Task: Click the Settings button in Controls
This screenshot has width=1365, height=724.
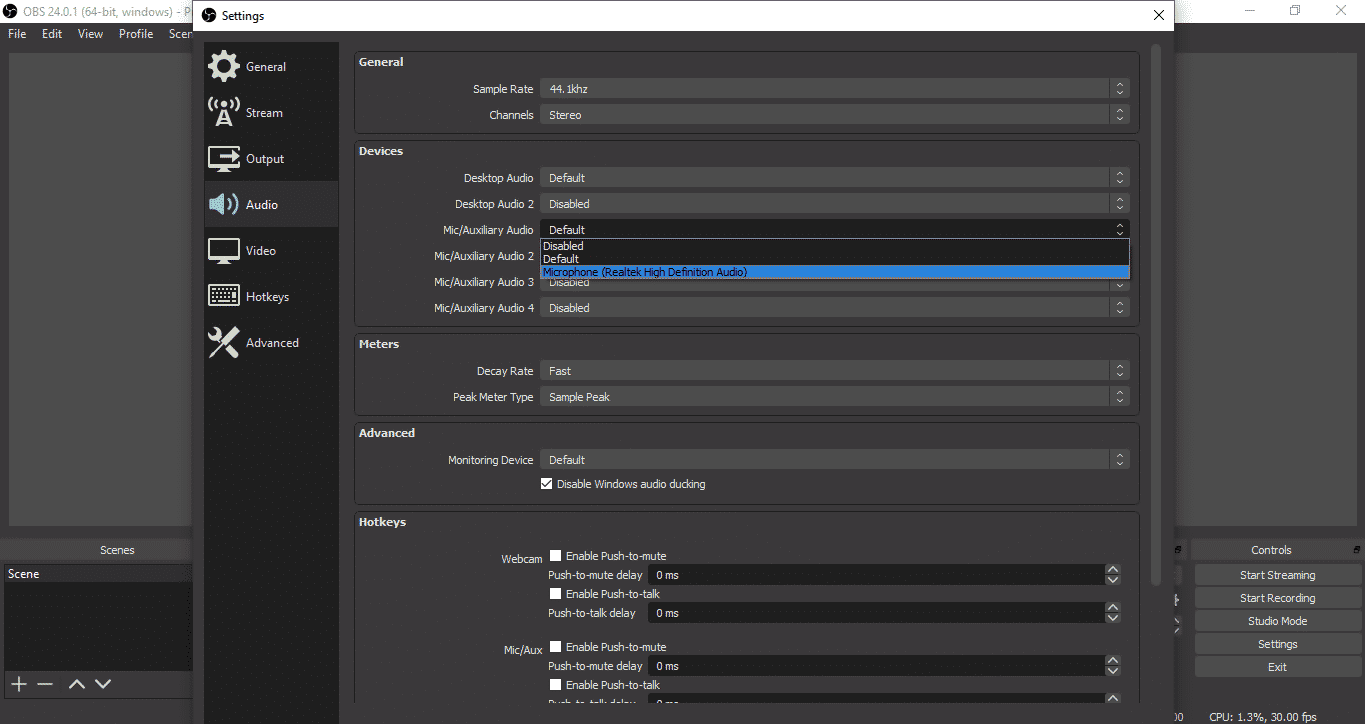Action: click(1277, 644)
